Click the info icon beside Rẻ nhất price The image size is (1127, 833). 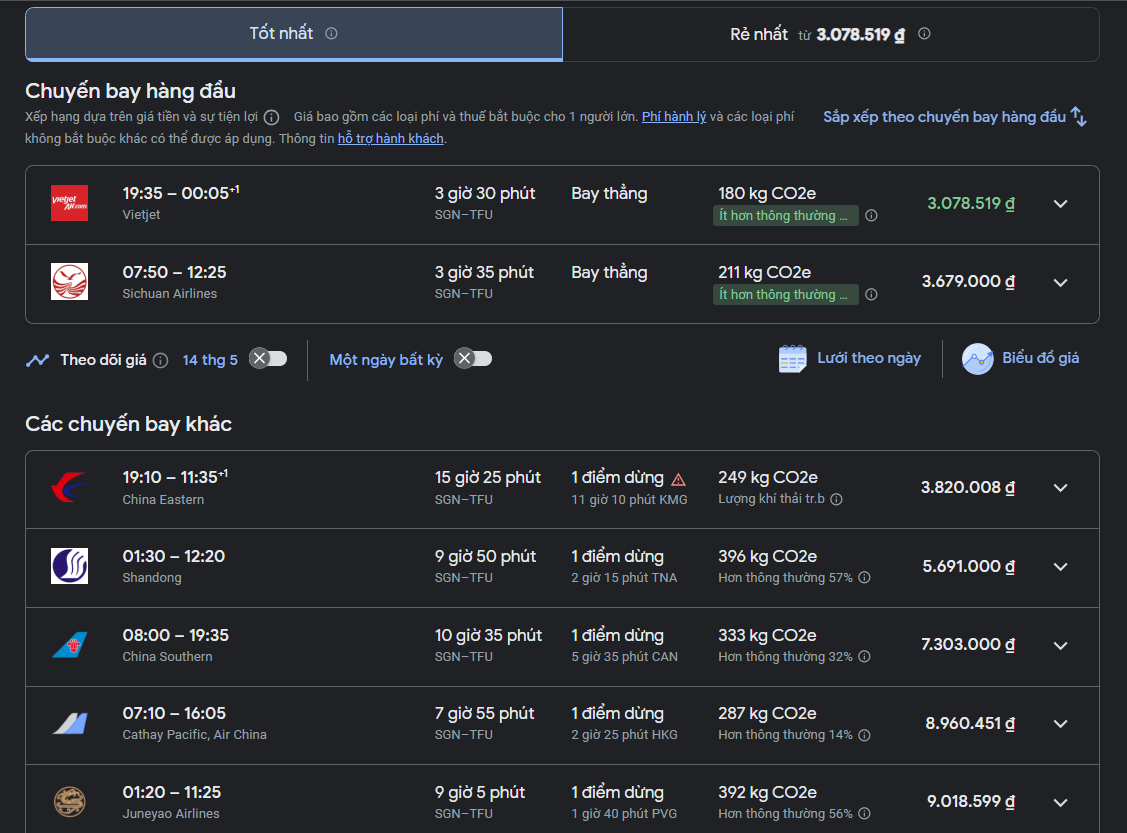coord(924,33)
